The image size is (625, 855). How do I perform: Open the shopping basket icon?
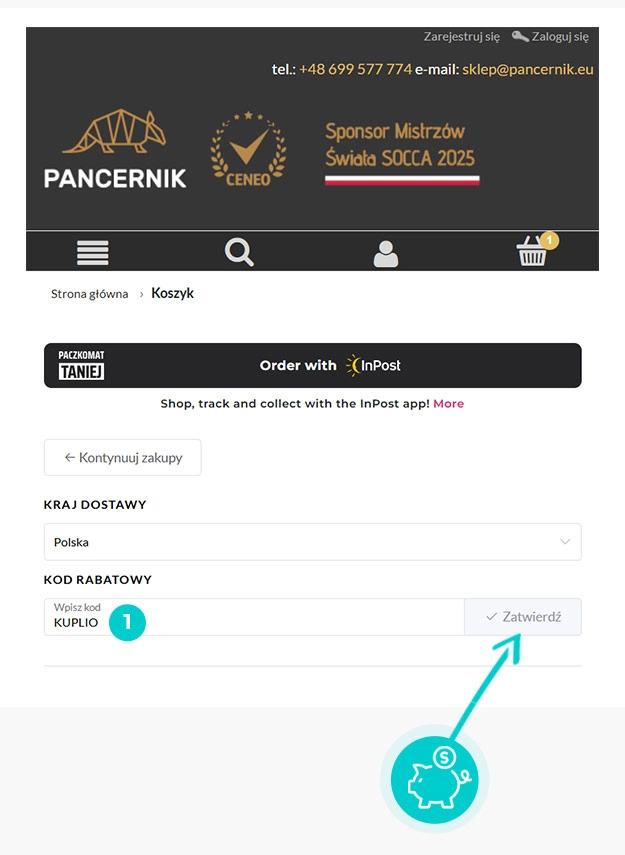pyautogui.click(x=533, y=253)
